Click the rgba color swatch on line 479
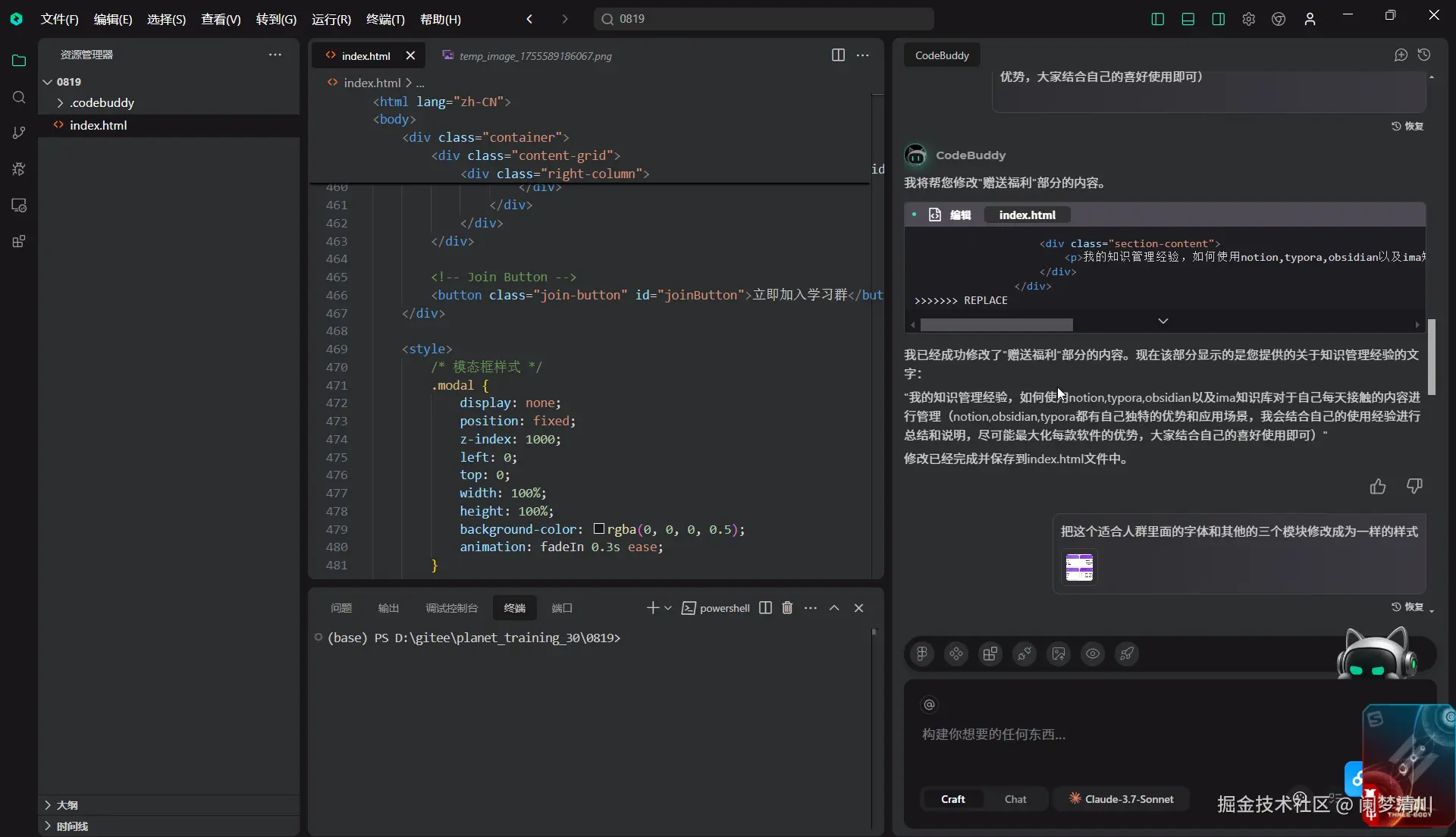 pos(599,529)
